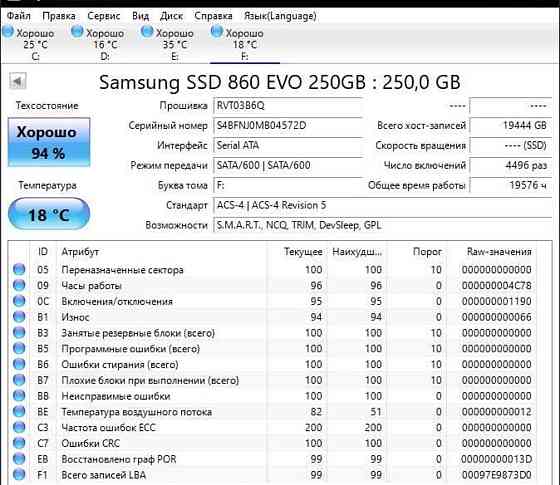560x485 pixels.
Task: Click the status icon for attribute C3
Action: tap(19, 427)
